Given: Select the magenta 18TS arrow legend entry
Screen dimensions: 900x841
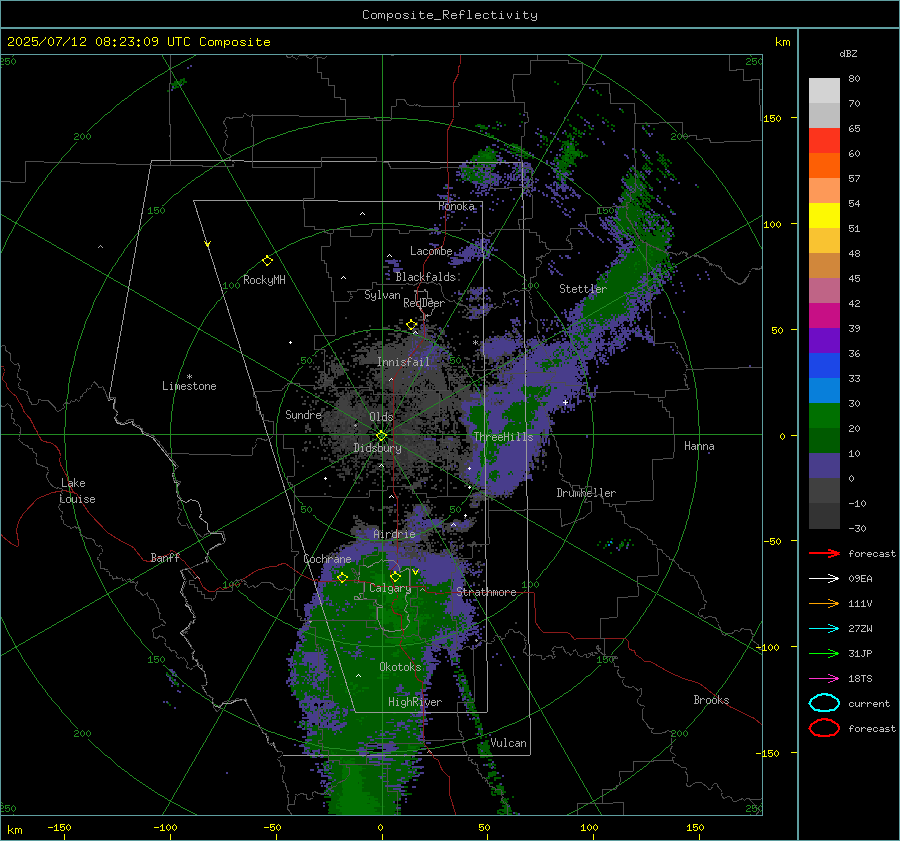Looking at the screenshot, I should (824, 679).
